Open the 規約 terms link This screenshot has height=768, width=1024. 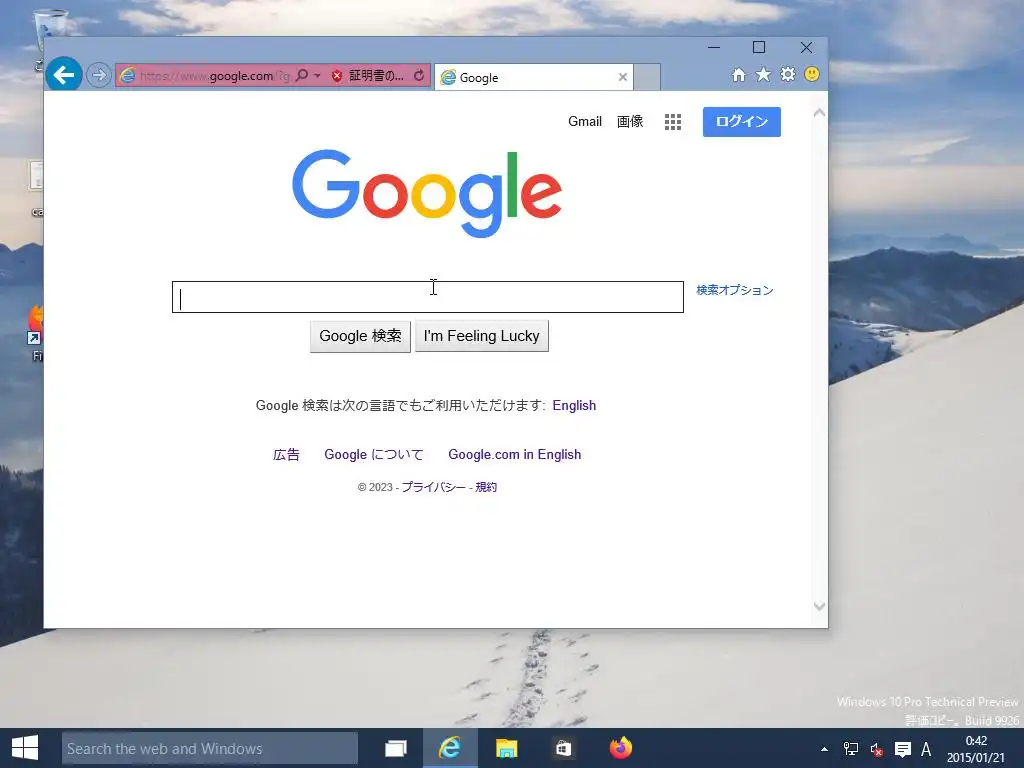(x=486, y=487)
